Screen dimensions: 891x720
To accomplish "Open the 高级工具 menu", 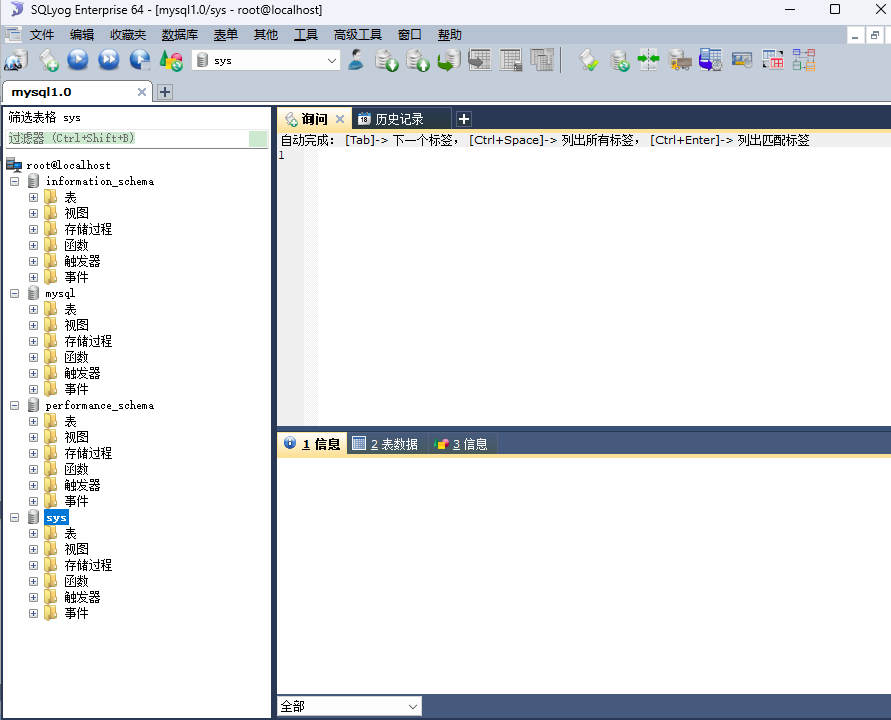I will (x=358, y=35).
